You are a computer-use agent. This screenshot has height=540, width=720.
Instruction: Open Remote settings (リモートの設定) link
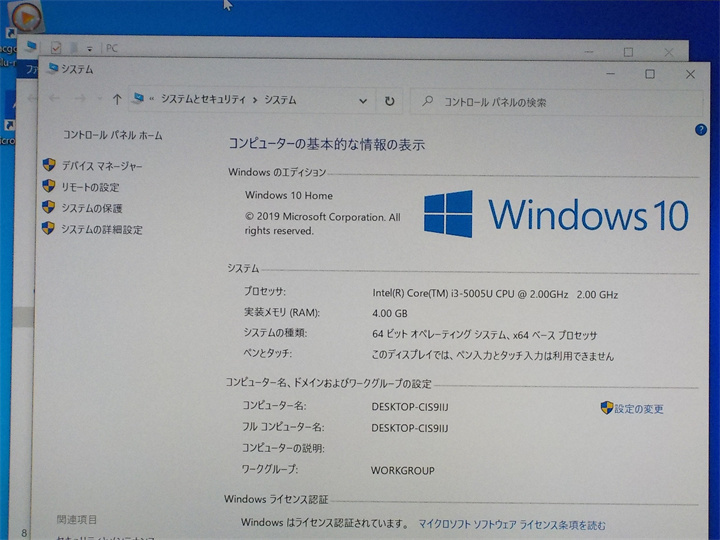click(90, 187)
